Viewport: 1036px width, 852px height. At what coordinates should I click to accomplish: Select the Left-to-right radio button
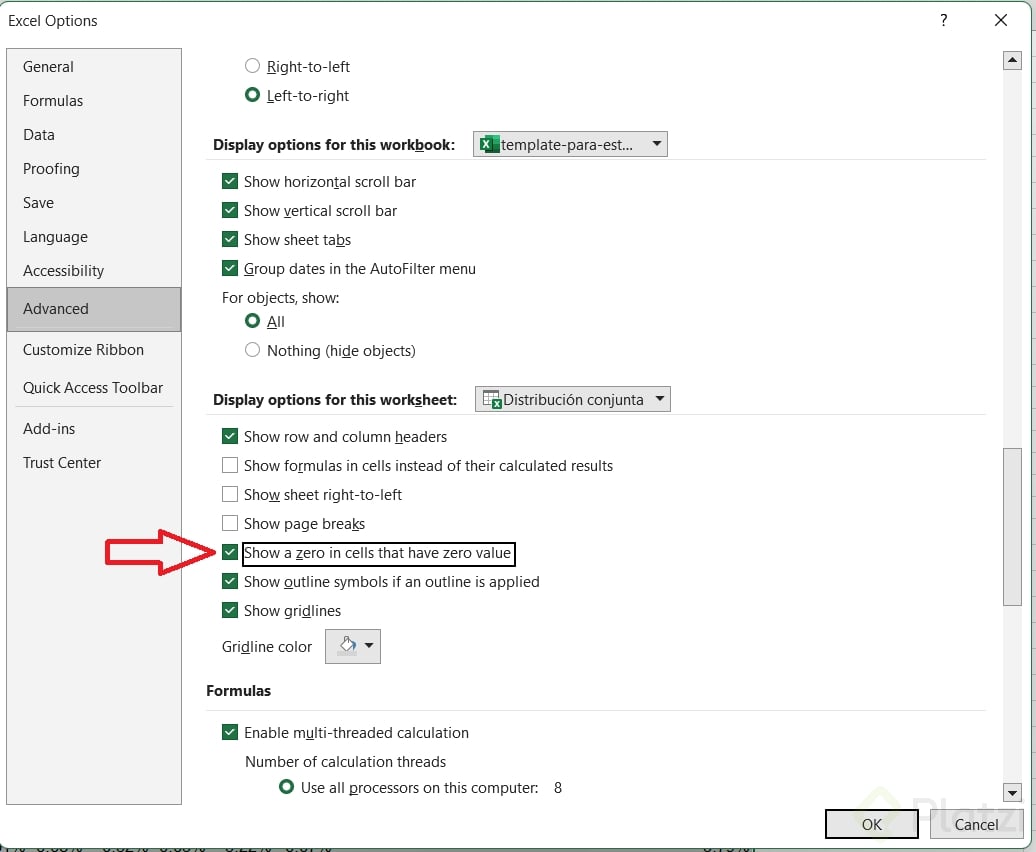click(252, 95)
